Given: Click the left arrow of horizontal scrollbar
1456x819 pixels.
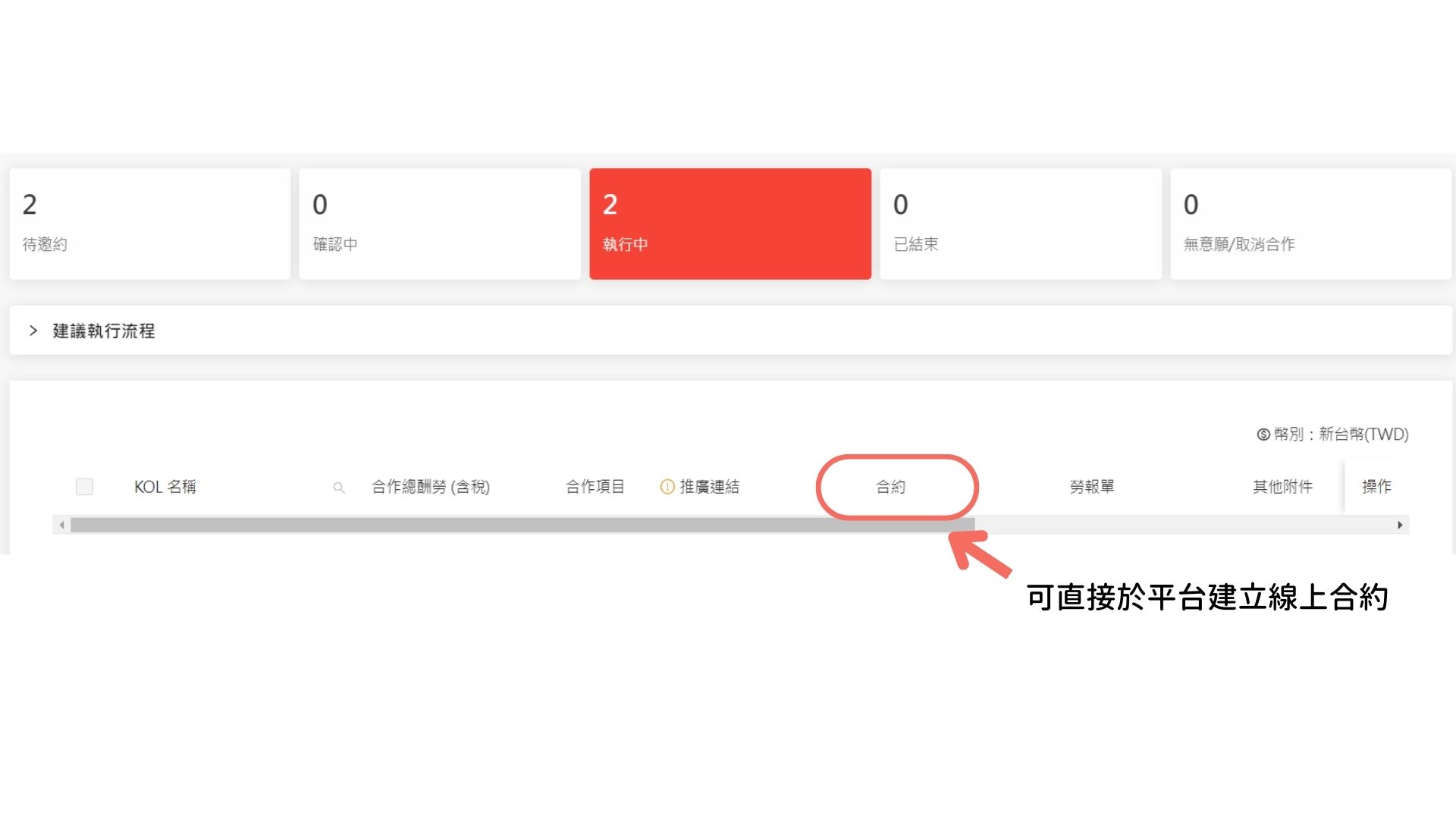Looking at the screenshot, I should tap(61, 525).
